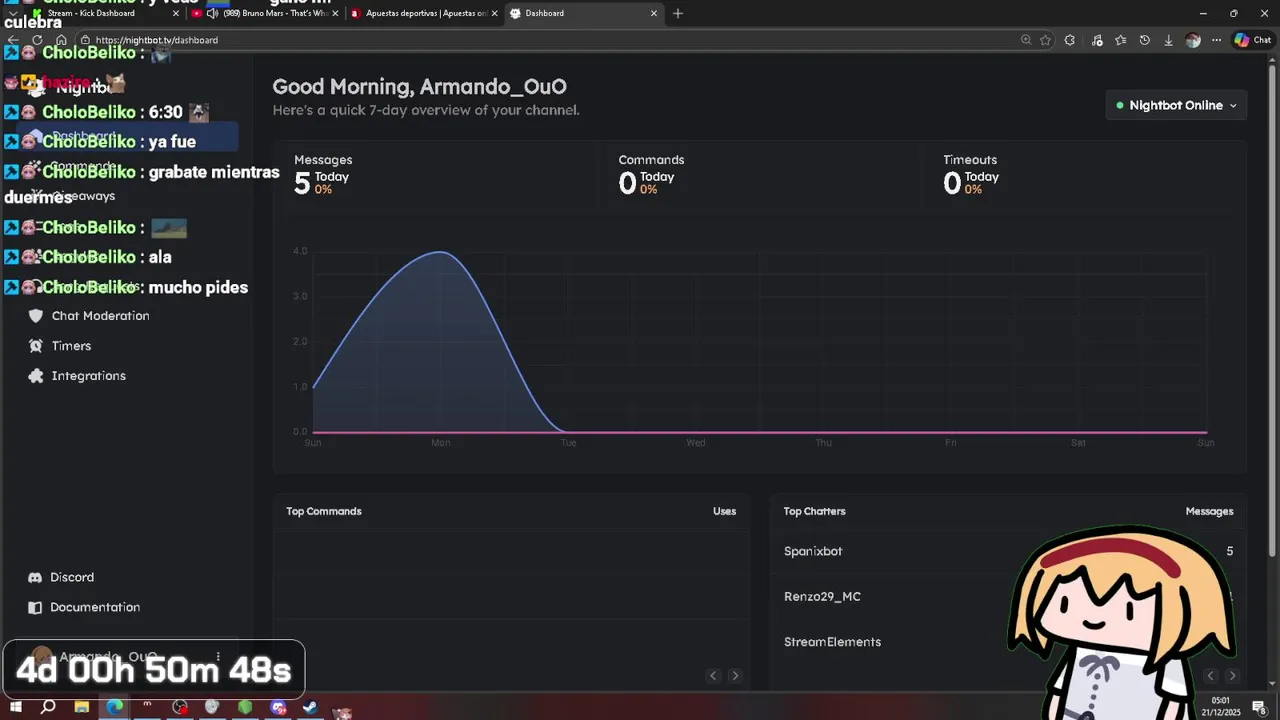This screenshot has height=720, width=1280.
Task: Open the Discord link in sidebar
Action: click(x=72, y=578)
